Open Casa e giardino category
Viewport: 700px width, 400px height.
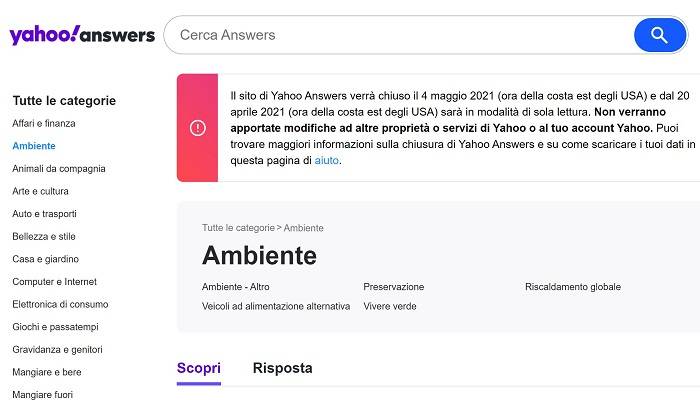coord(46,259)
